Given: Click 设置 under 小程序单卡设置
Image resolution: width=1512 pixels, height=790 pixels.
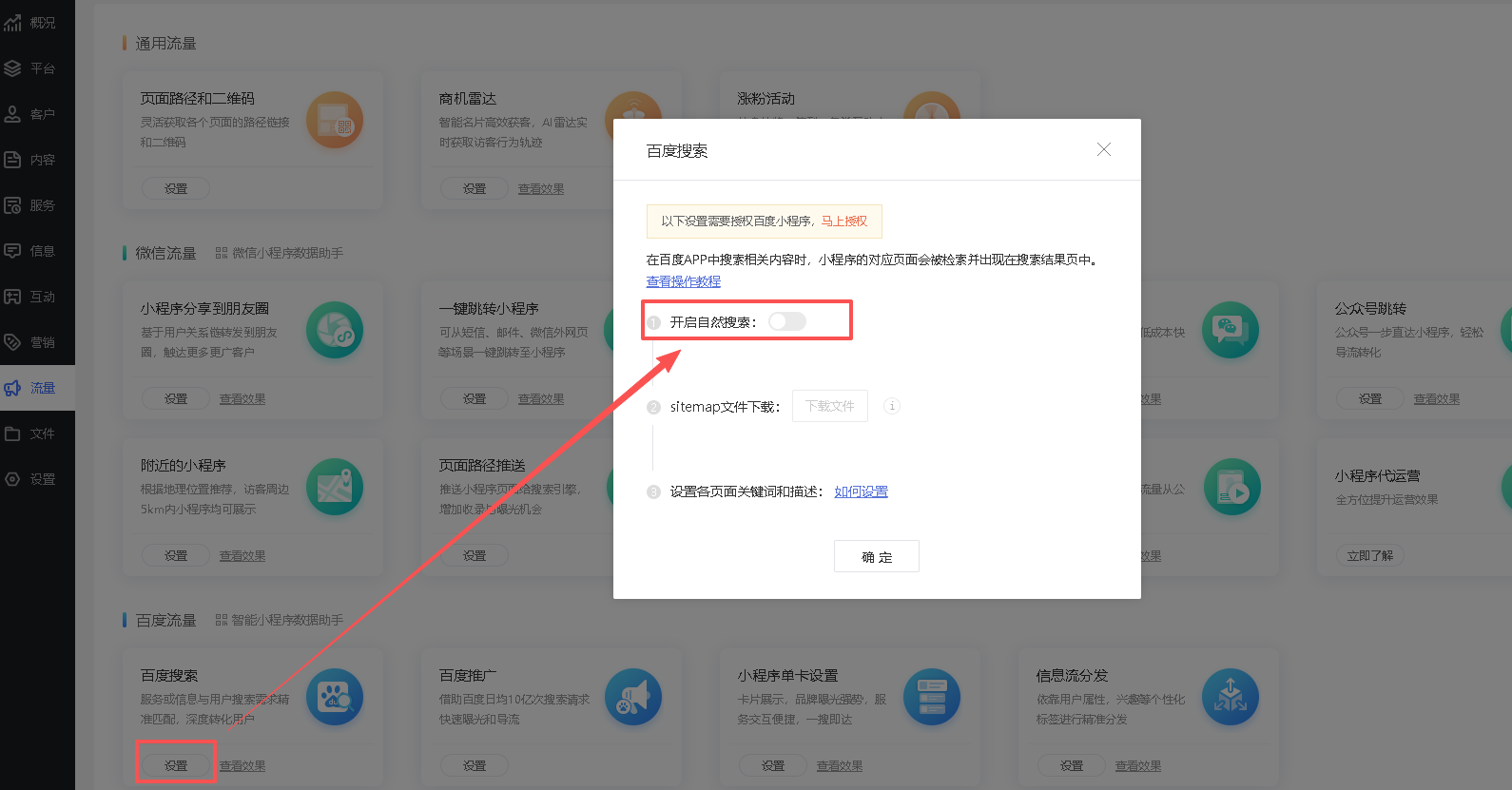Looking at the screenshot, I should [773, 765].
